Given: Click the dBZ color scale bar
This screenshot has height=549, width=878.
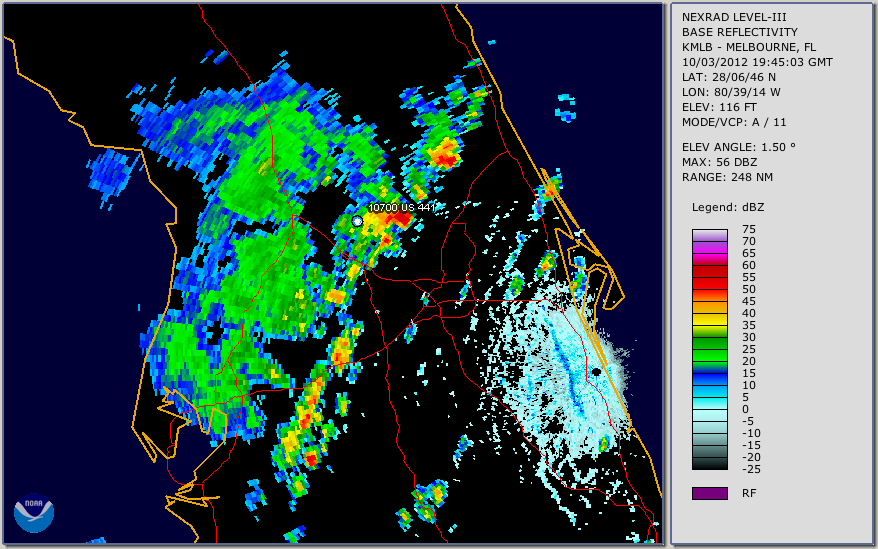Looking at the screenshot, I should [709, 350].
